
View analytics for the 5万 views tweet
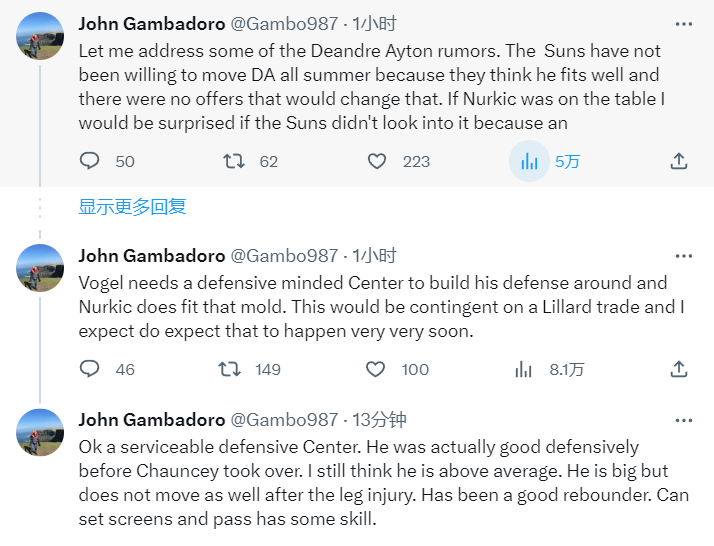[529, 161]
